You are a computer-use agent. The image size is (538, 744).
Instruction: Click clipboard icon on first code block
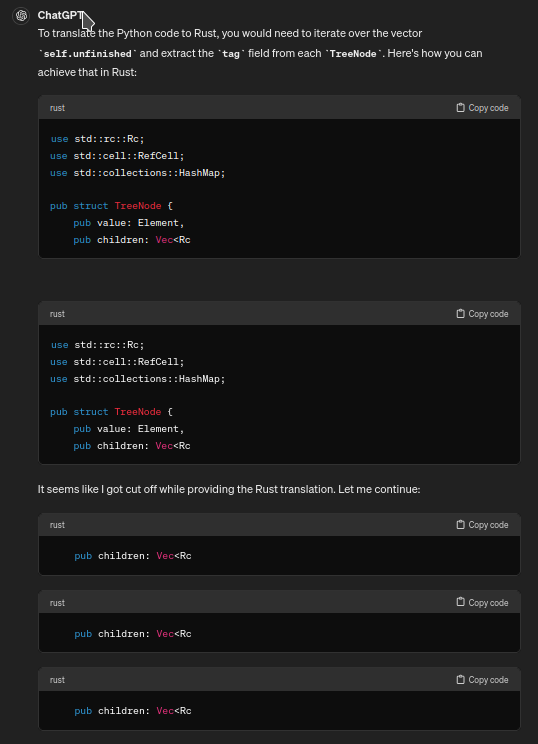[460, 108]
